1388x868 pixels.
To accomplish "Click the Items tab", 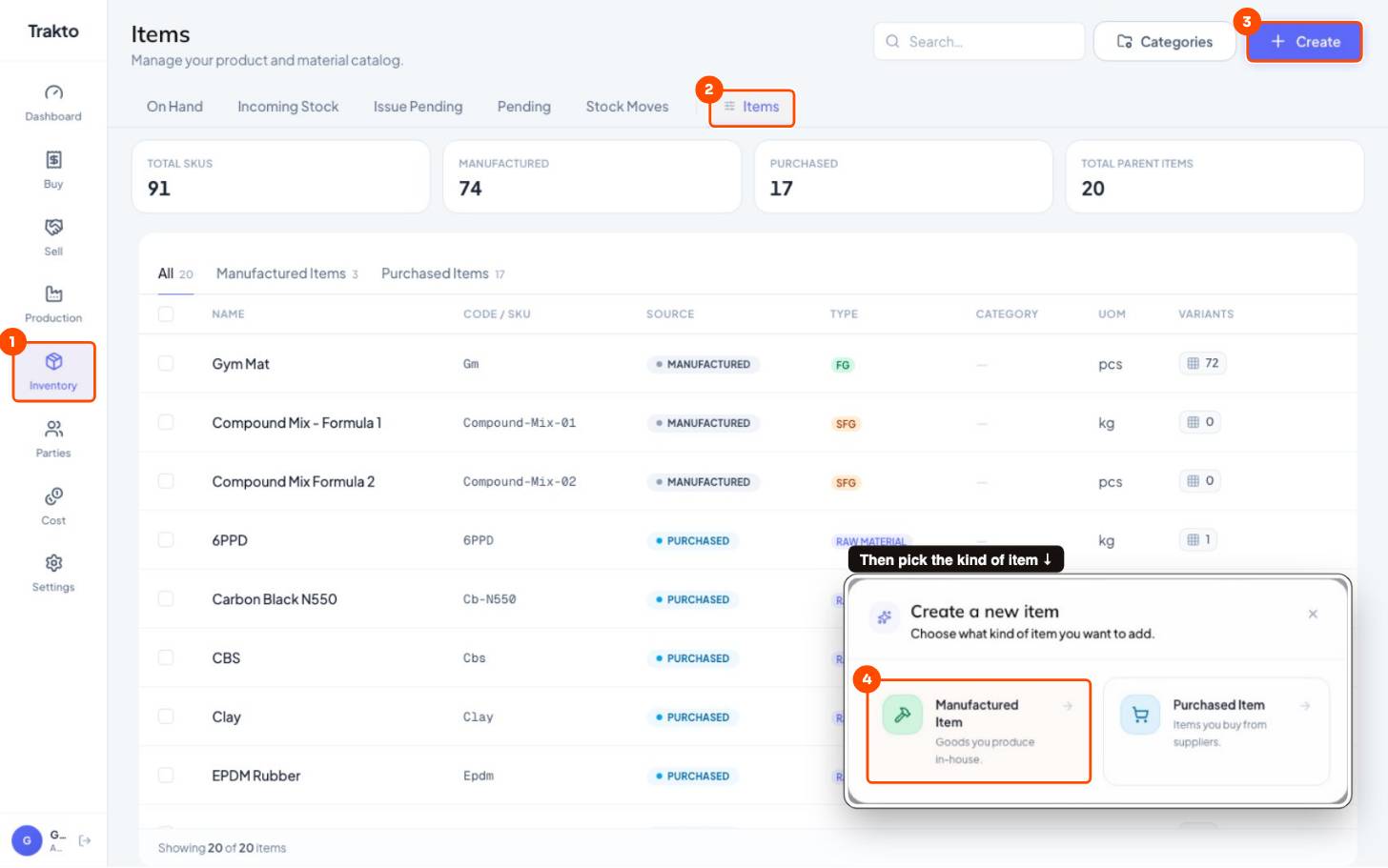I will tap(751, 107).
